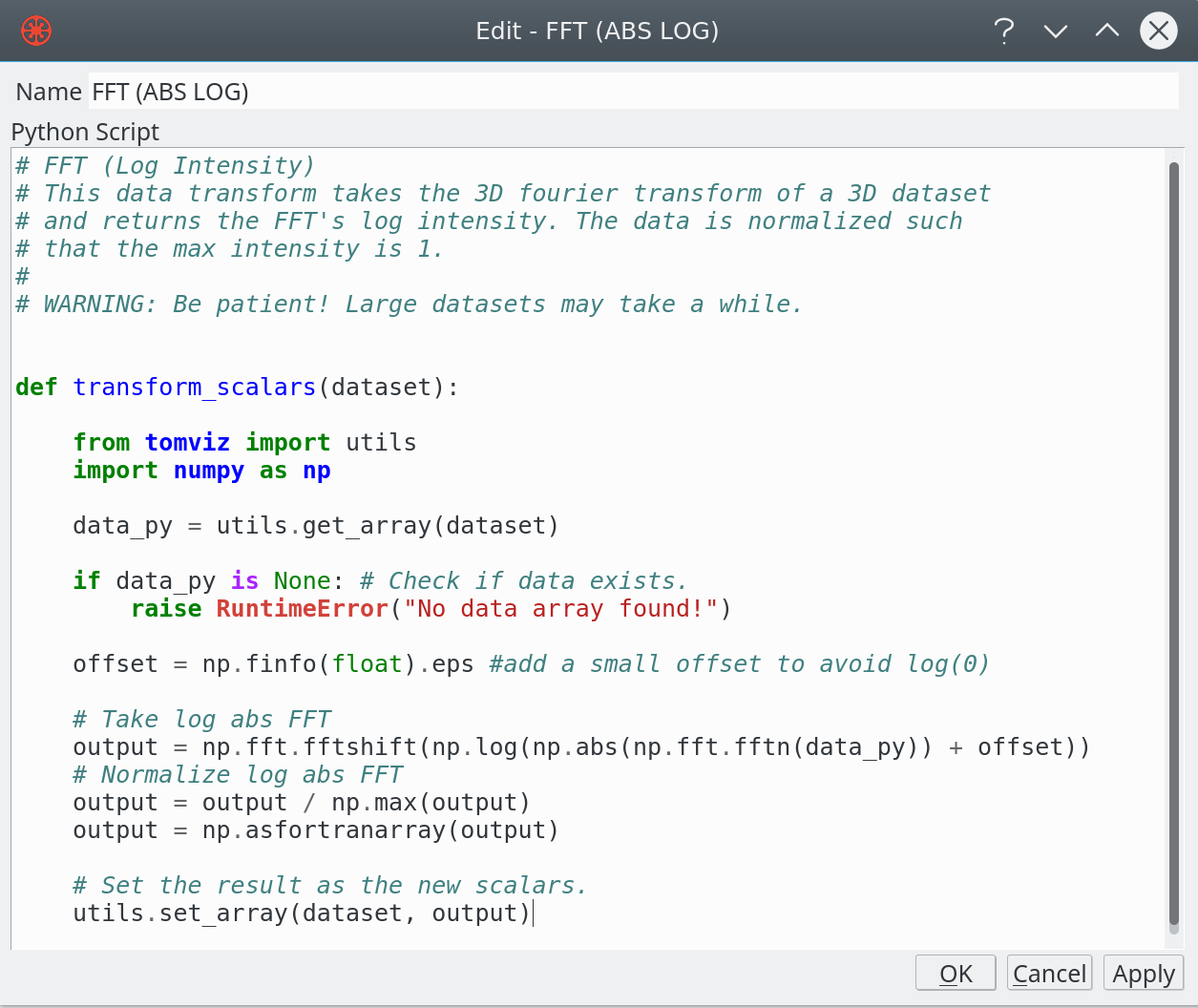The height and width of the screenshot is (1008, 1198).
Task: Click the downward chevron title bar button
Action: click(1055, 31)
